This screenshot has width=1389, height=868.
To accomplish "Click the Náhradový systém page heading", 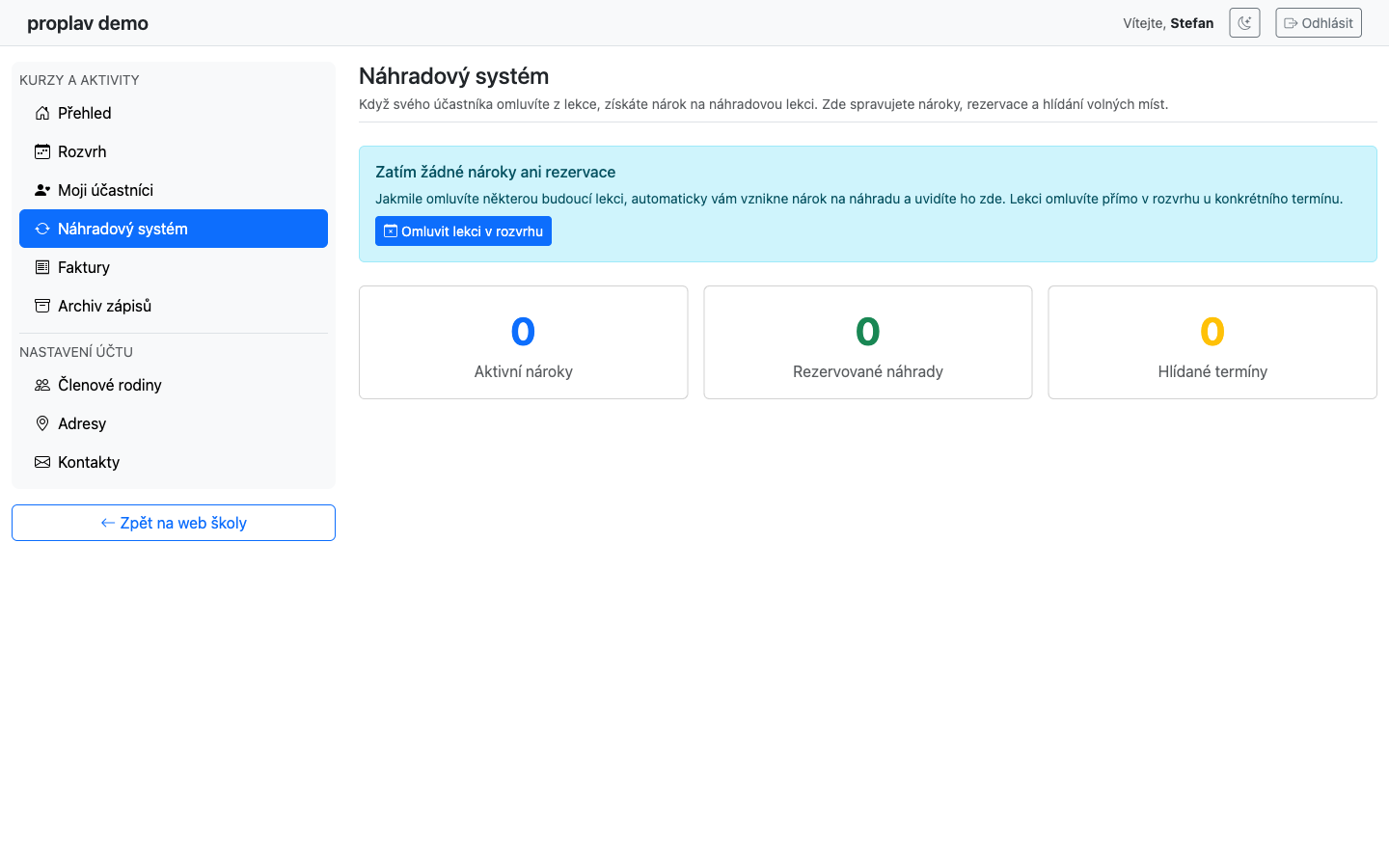I will click(453, 76).
